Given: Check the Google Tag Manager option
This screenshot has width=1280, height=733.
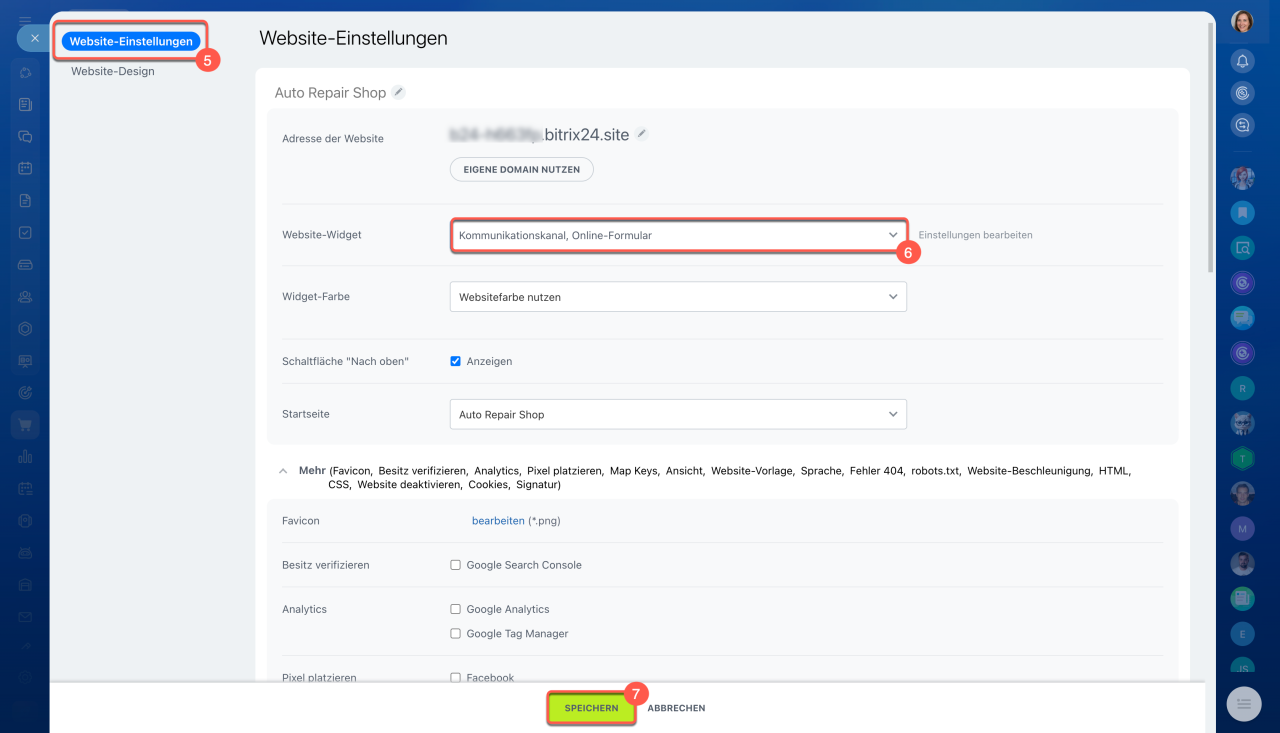Looking at the screenshot, I should tap(456, 634).
